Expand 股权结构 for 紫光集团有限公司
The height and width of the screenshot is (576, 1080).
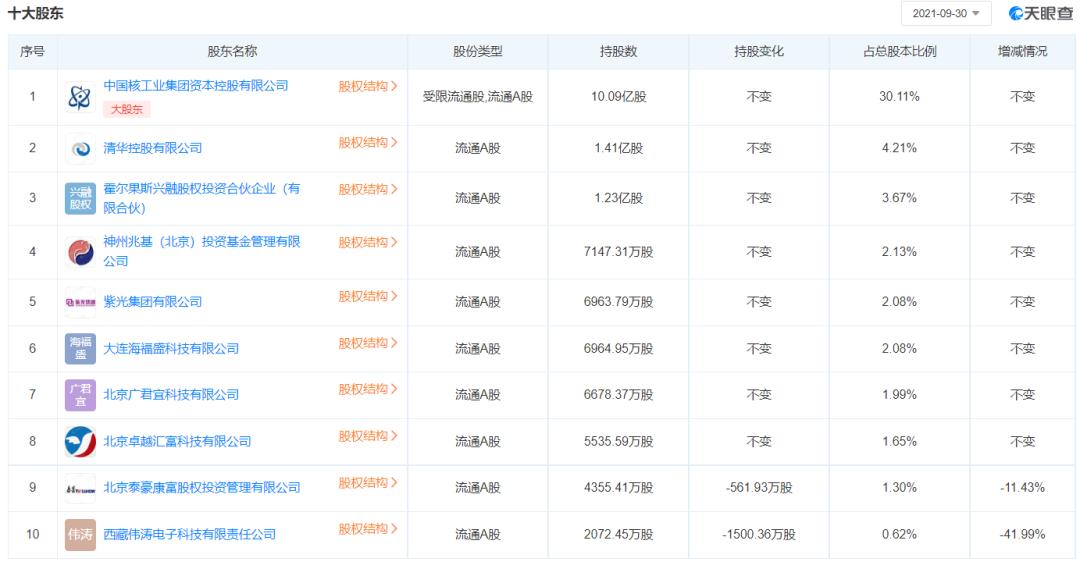click(368, 296)
